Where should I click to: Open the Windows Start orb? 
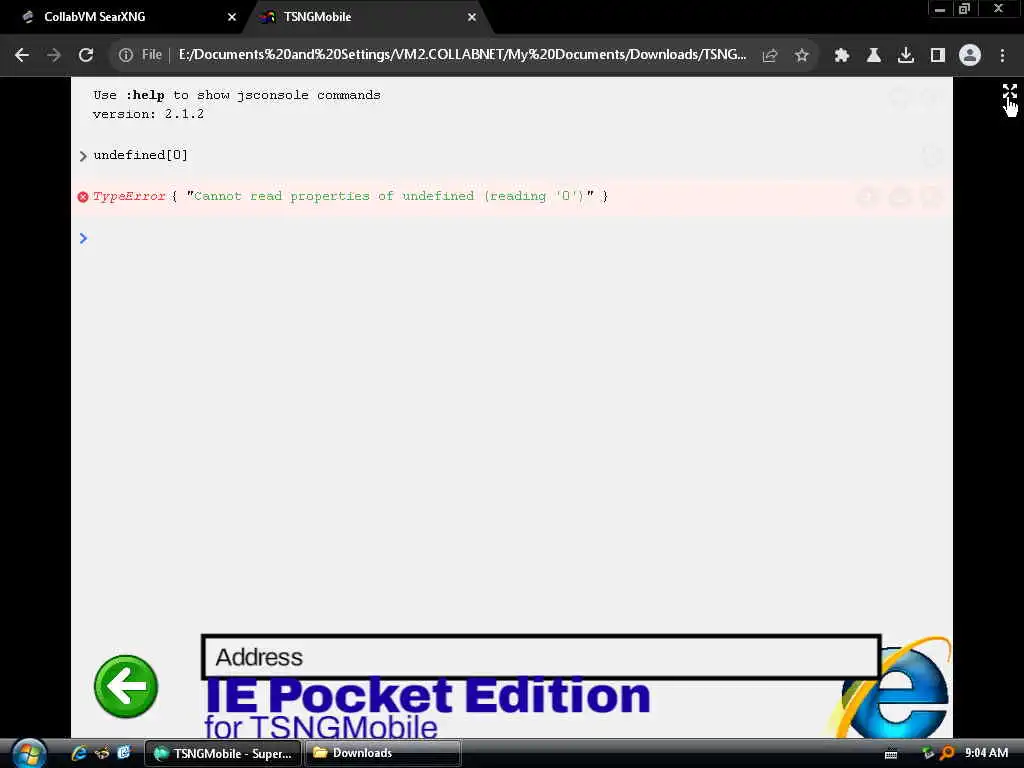coord(29,753)
